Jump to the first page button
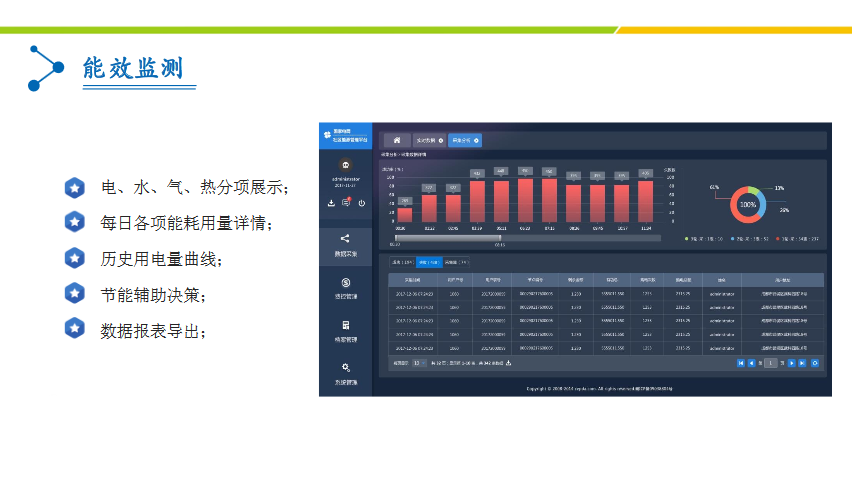The width and height of the screenshot is (852, 480). [x=741, y=363]
